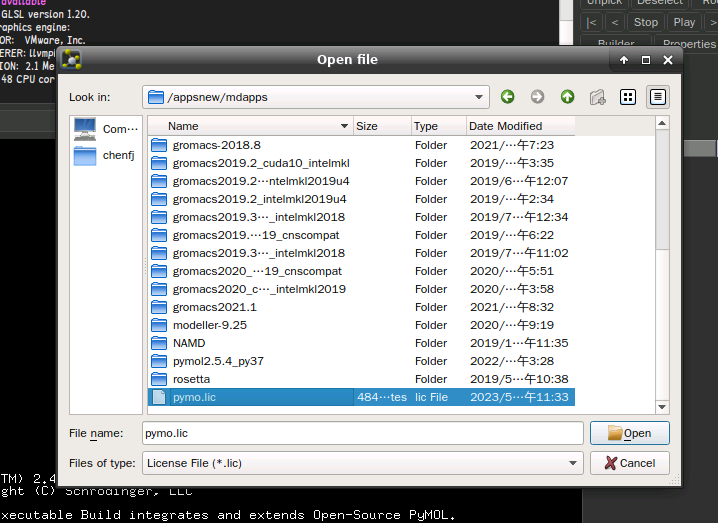718x523 pixels.
Task: Click the gromacs2020_c…_intelmkl2019 folder name
Action: [x=259, y=289]
